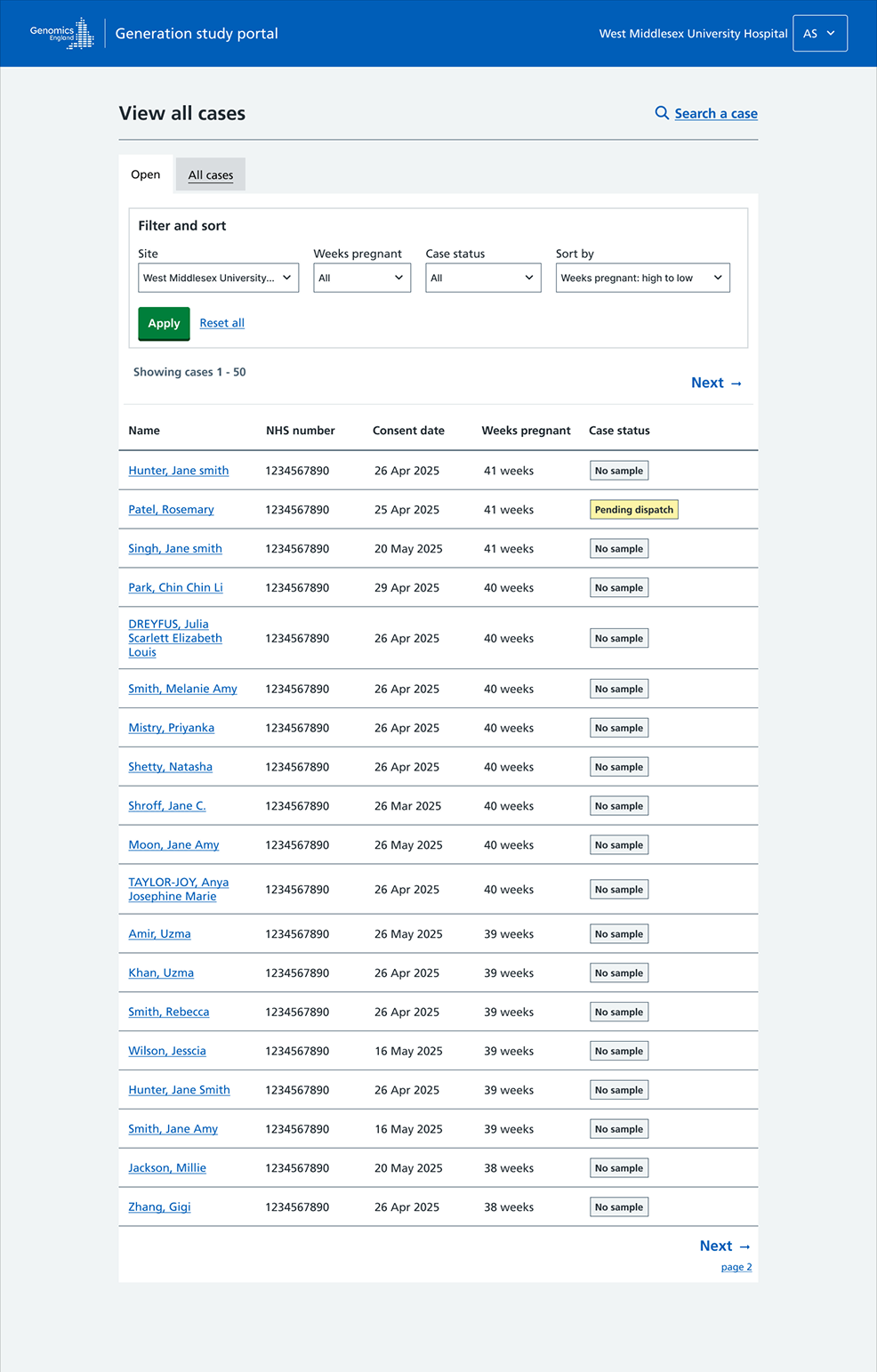Switch to the Open tab
877x1372 pixels.
coord(146,174)
